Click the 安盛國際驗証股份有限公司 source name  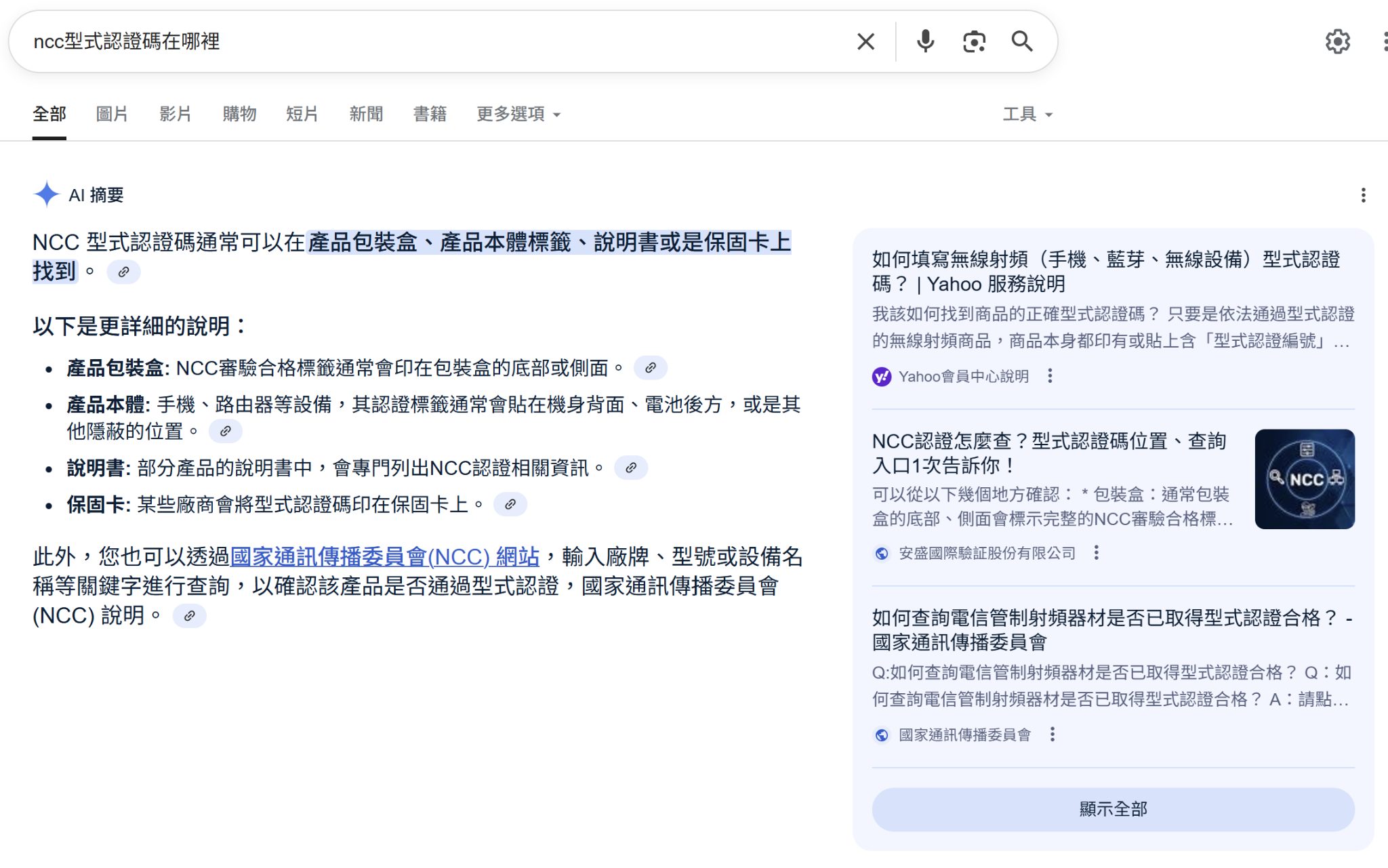tap(987, 554)
